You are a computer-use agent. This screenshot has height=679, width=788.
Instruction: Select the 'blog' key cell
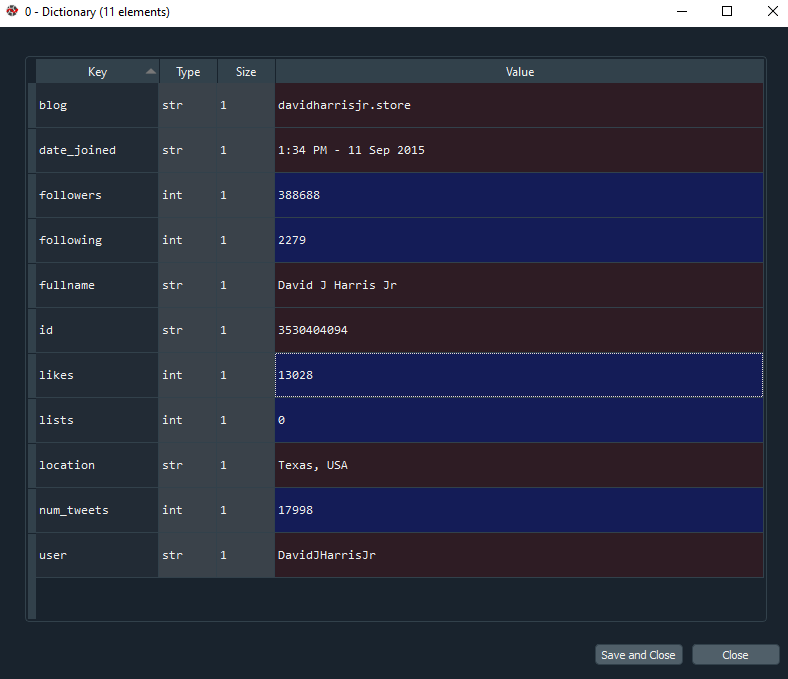coord(97,105)
